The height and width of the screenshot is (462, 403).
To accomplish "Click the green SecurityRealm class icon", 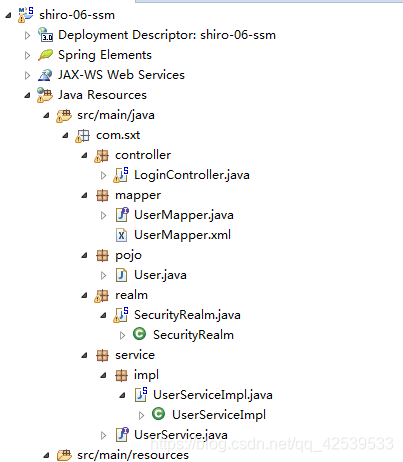I will tap(139, 334).
